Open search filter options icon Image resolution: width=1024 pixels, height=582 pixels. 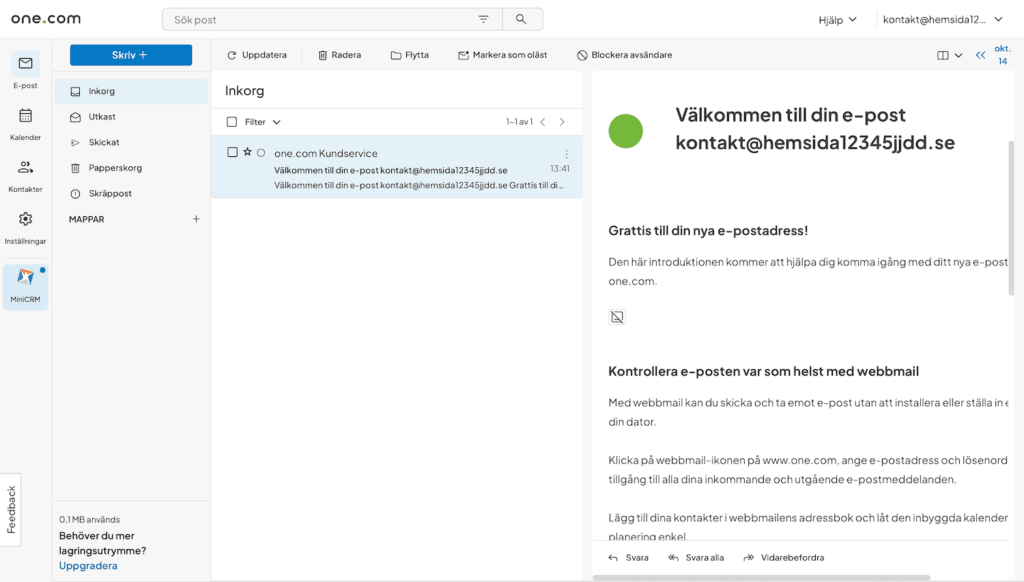pyautogui.click(x=483, y=20)
